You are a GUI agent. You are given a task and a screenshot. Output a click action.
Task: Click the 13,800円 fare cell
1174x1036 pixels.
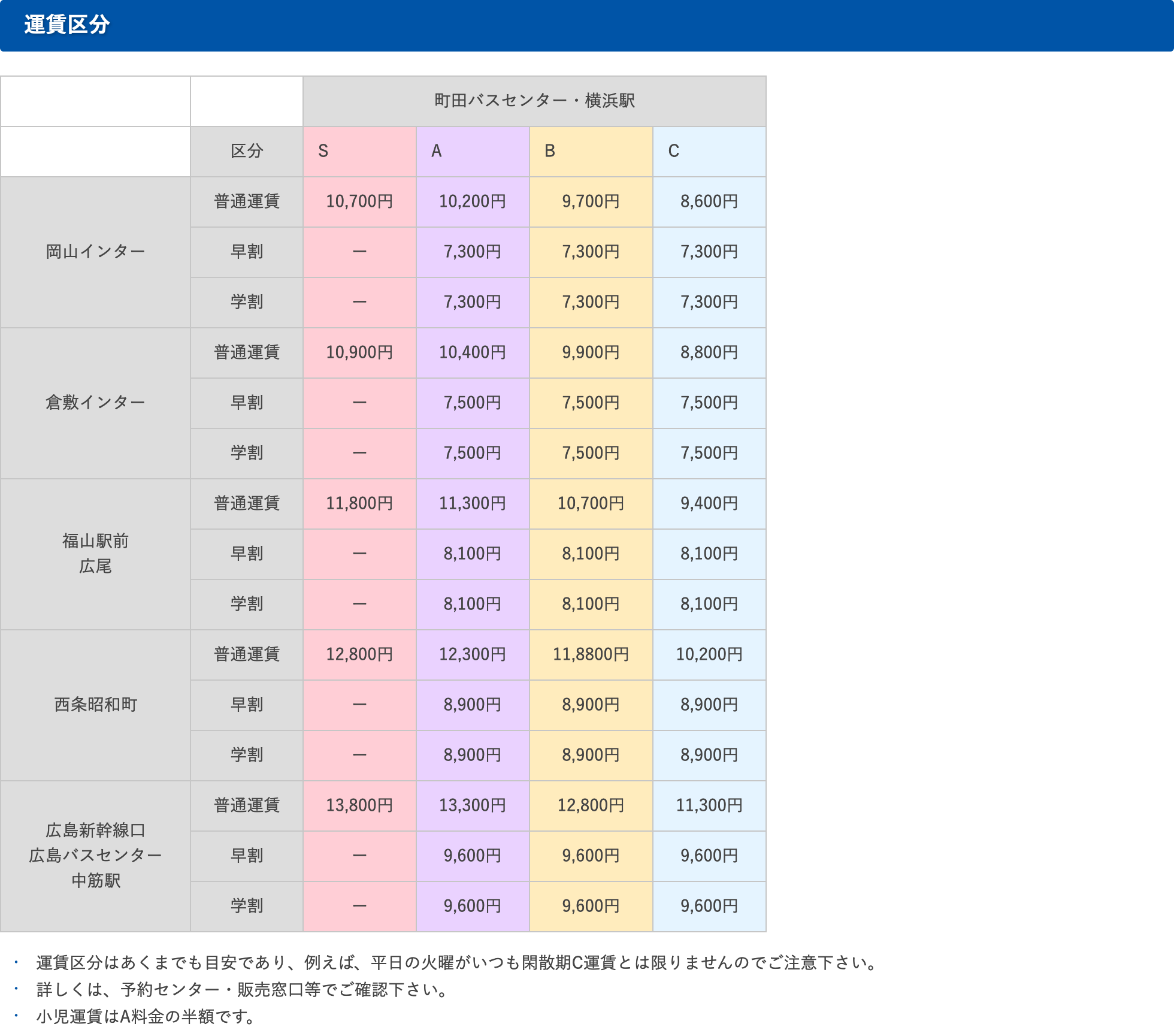click(359, 805)
